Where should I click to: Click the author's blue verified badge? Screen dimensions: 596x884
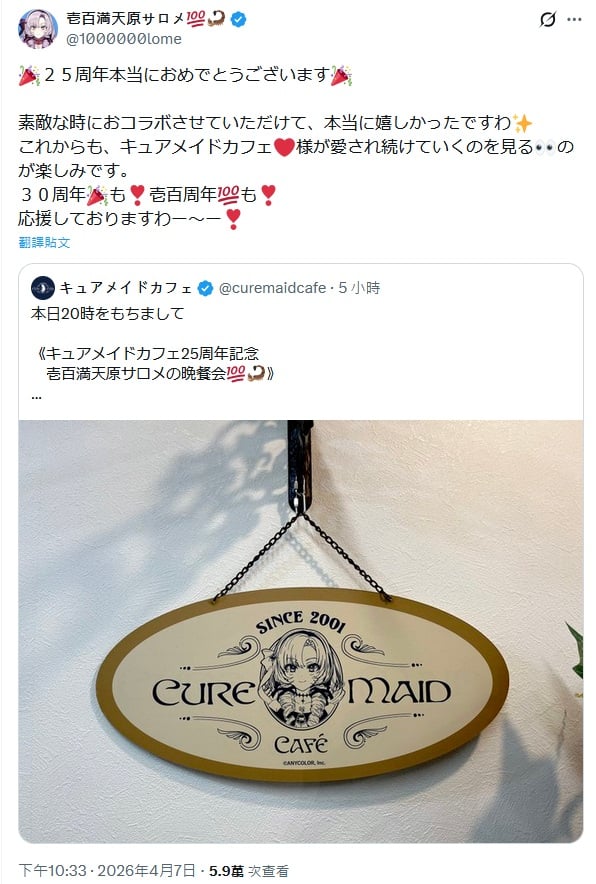pyautogui.click(x=239, y=19)
